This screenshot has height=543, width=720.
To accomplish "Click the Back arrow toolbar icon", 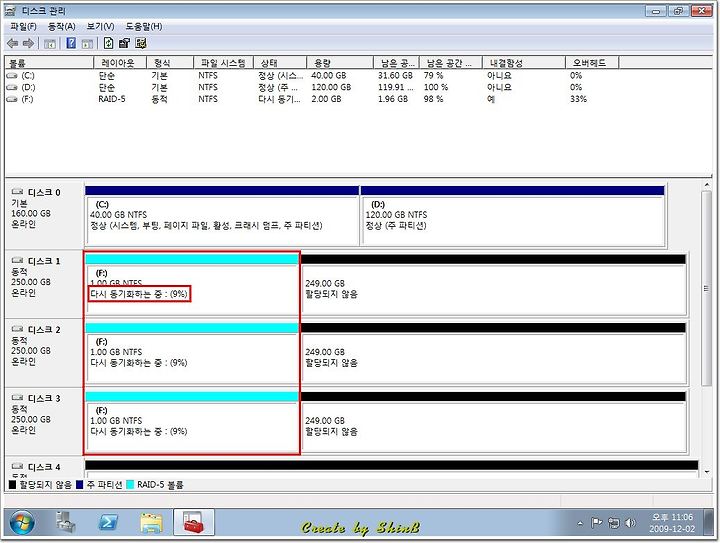I will [12, 44].
